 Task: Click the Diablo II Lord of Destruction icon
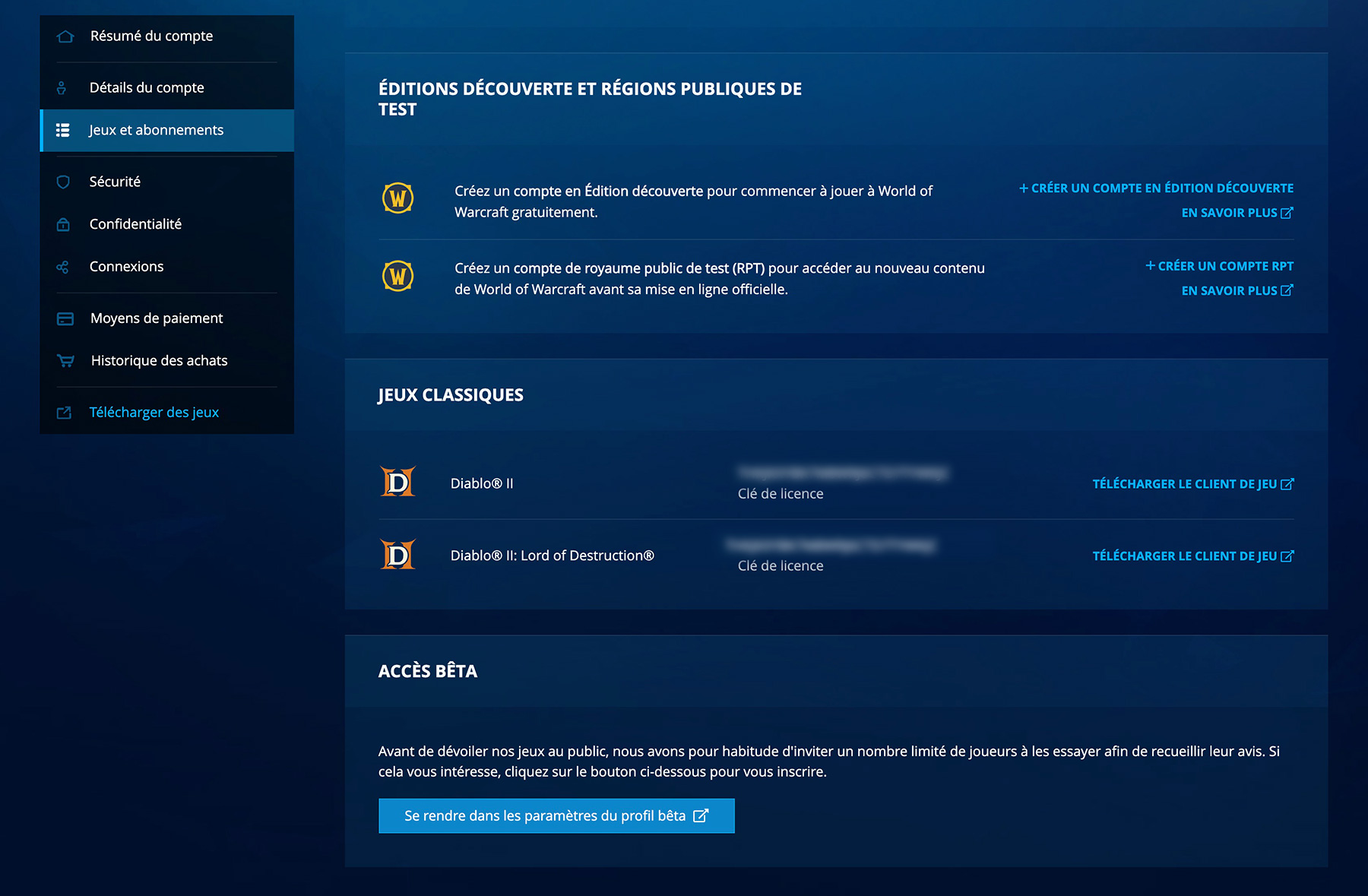pos(397,555)
